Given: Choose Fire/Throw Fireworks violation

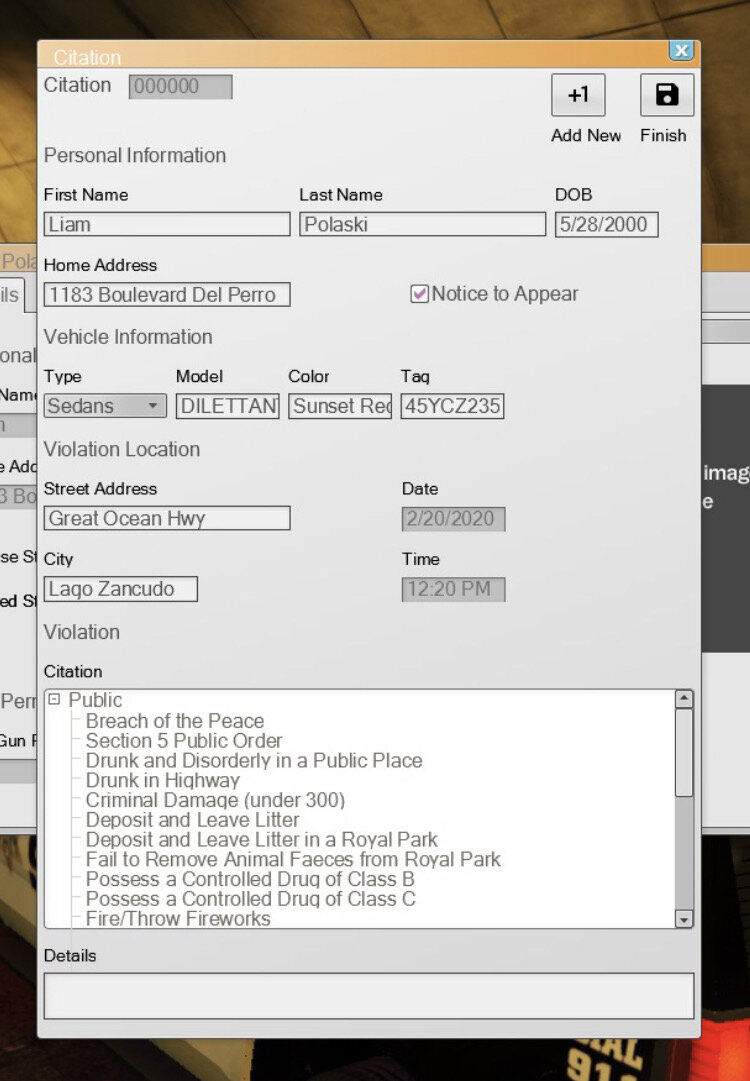Looking at the screenshot, I should coord(178,918).
